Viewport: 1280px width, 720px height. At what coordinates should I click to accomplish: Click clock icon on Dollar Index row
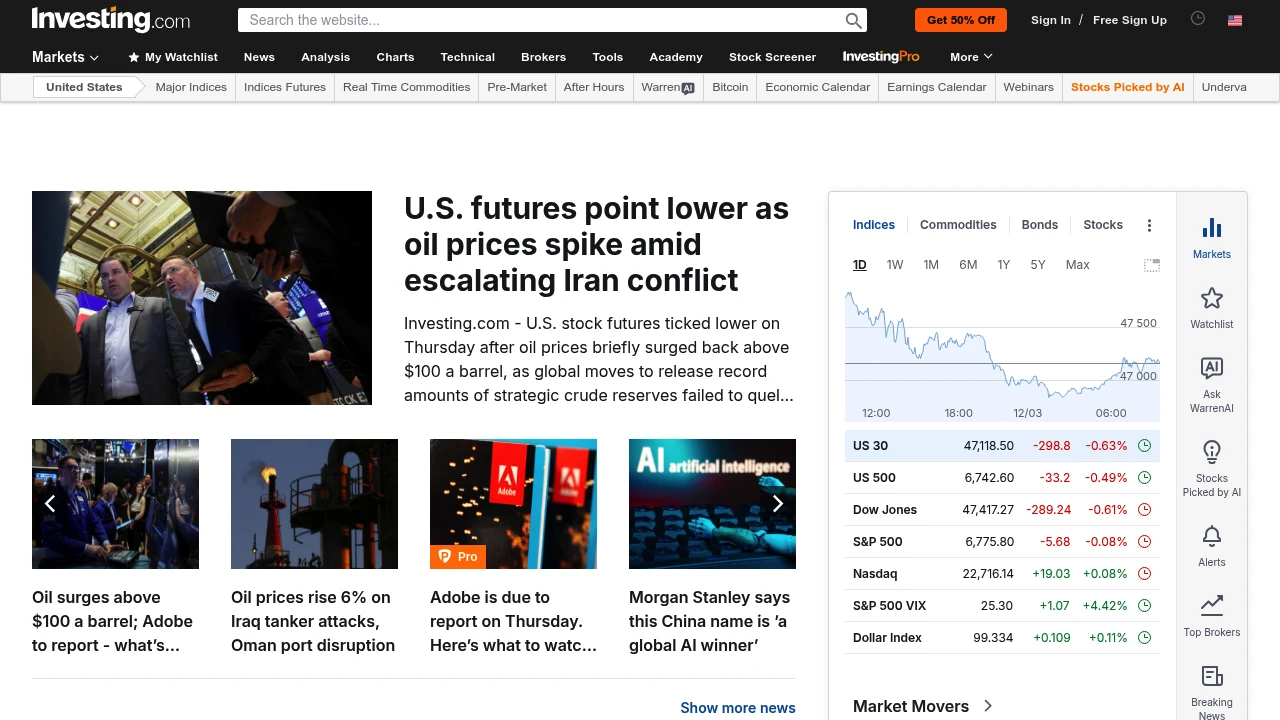click(x=1145, y=638)
